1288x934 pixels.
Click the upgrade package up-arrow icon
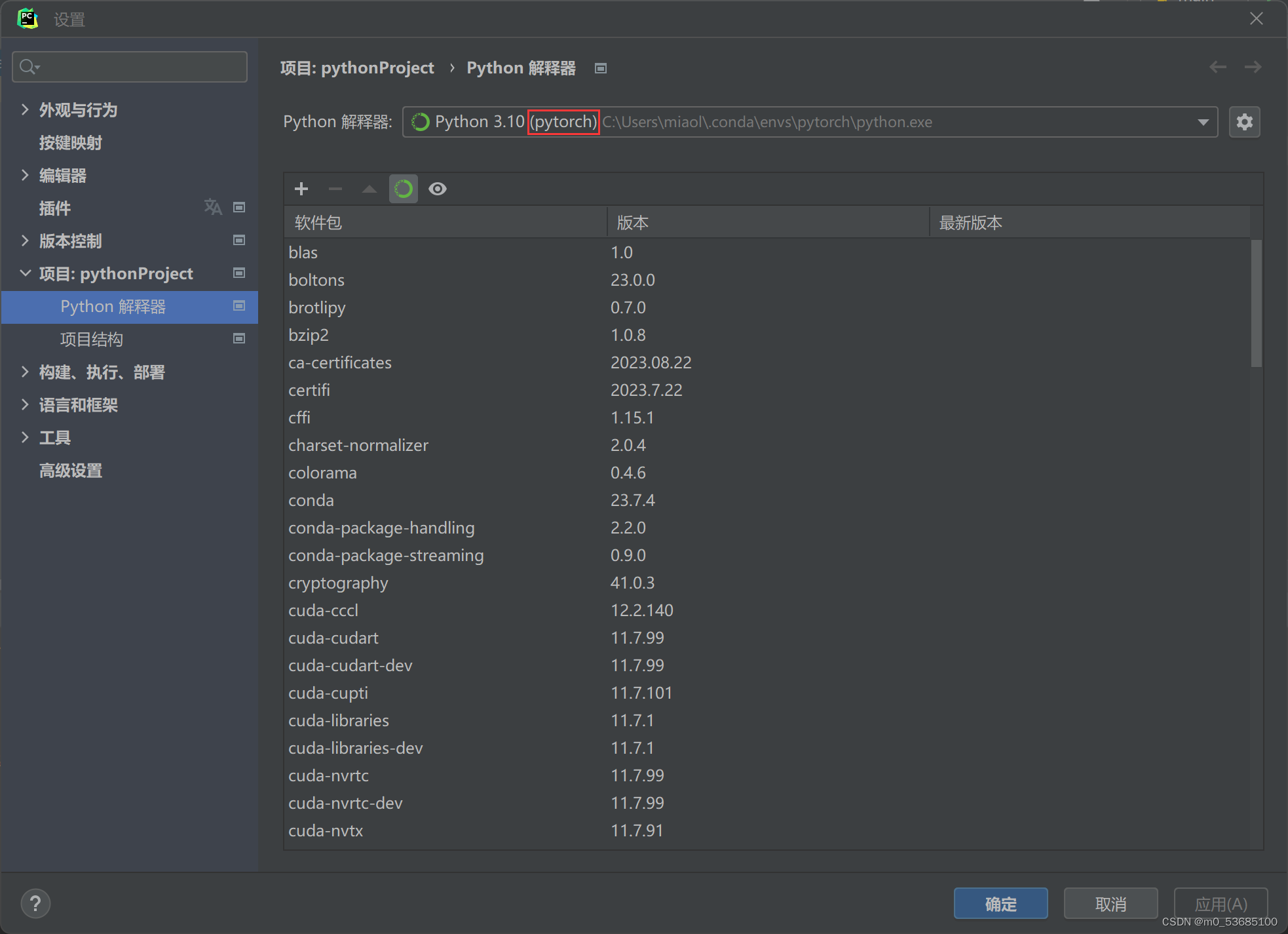[369, 189]
